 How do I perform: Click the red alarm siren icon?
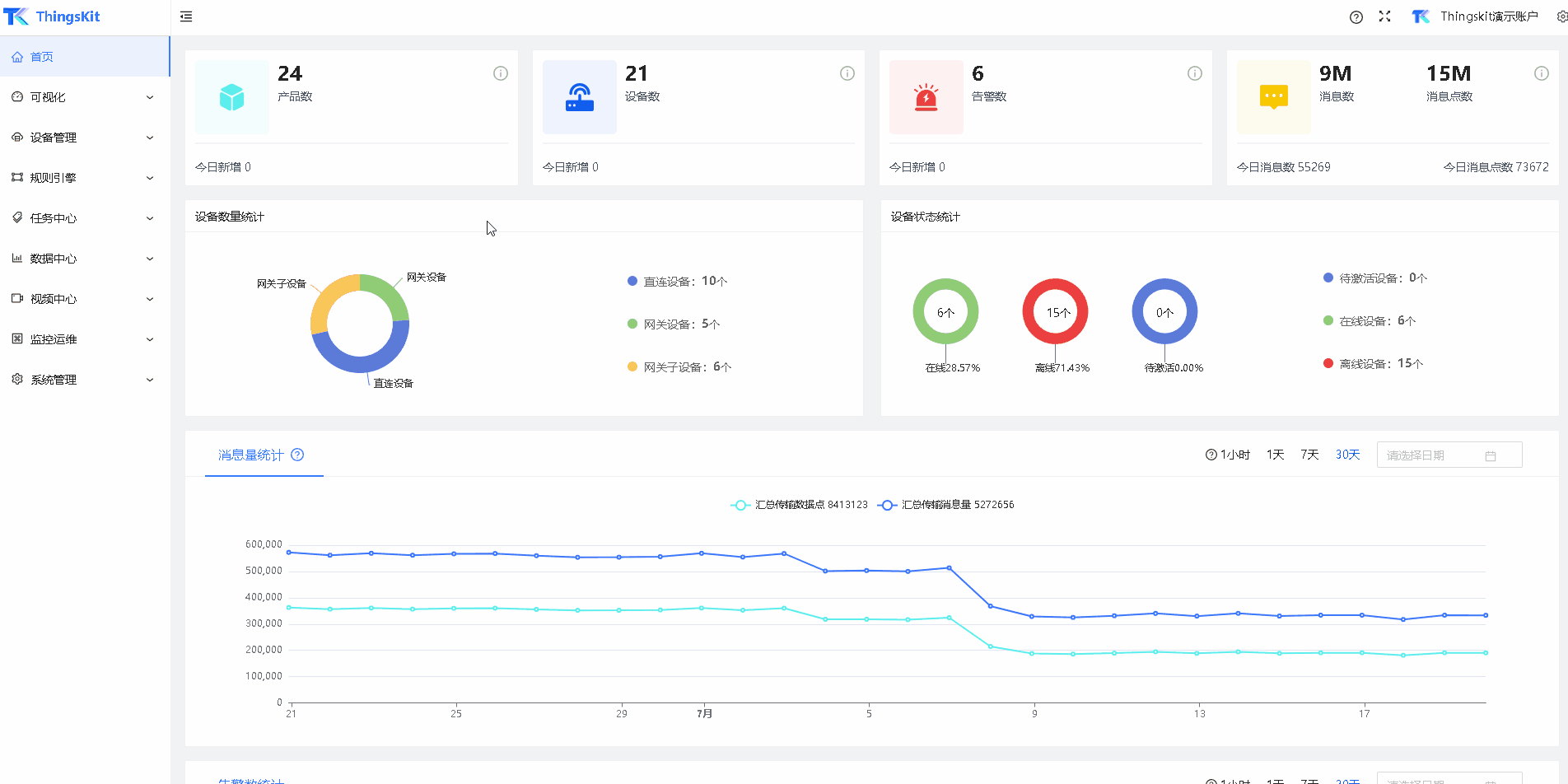point(926,97)
